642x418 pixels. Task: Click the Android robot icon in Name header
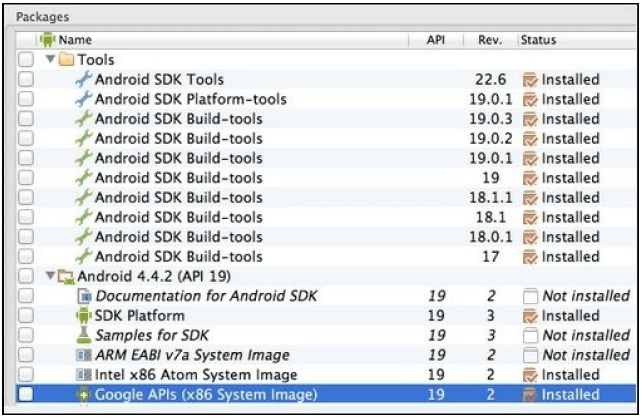pyautogui.click(x=47, y=40)
